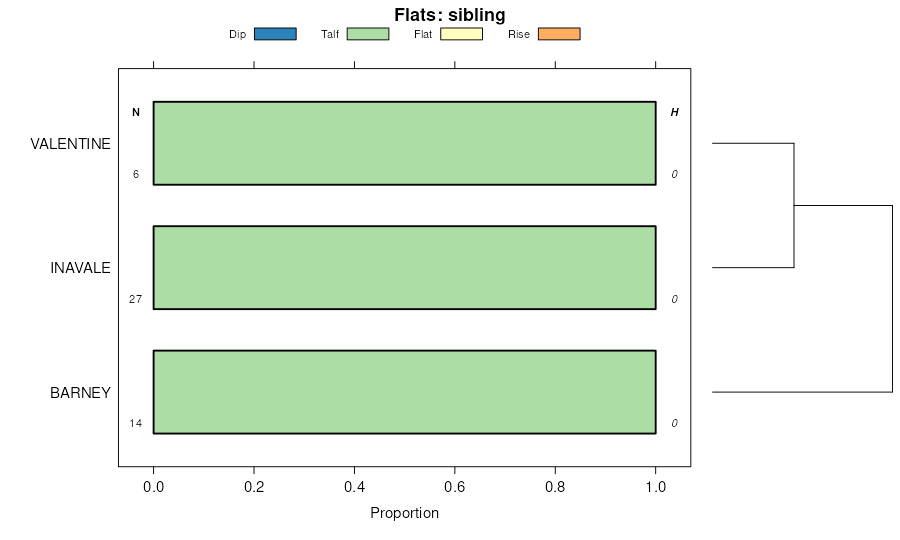
Task: Select the yellow Flat legend swatch
Action: pyautogui.click(x=461, y=34)
